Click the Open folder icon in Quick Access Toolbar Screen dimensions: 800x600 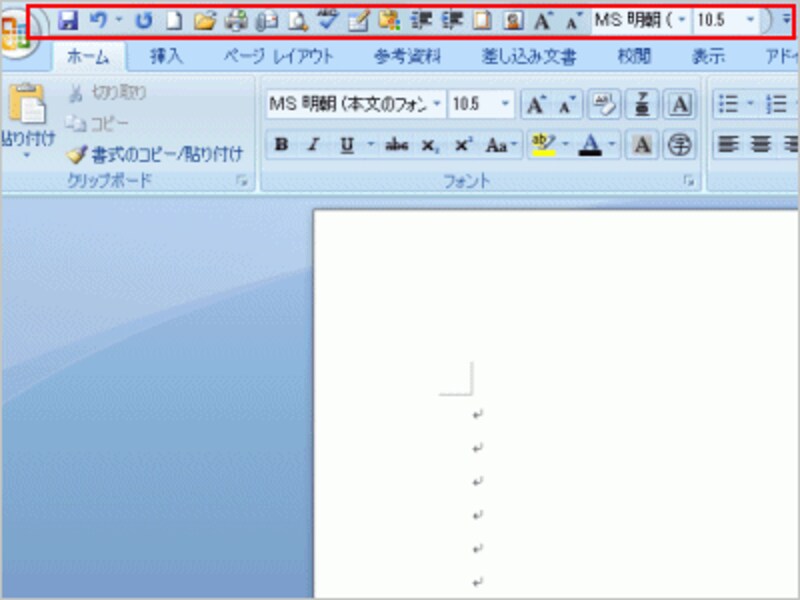[205, 21]
